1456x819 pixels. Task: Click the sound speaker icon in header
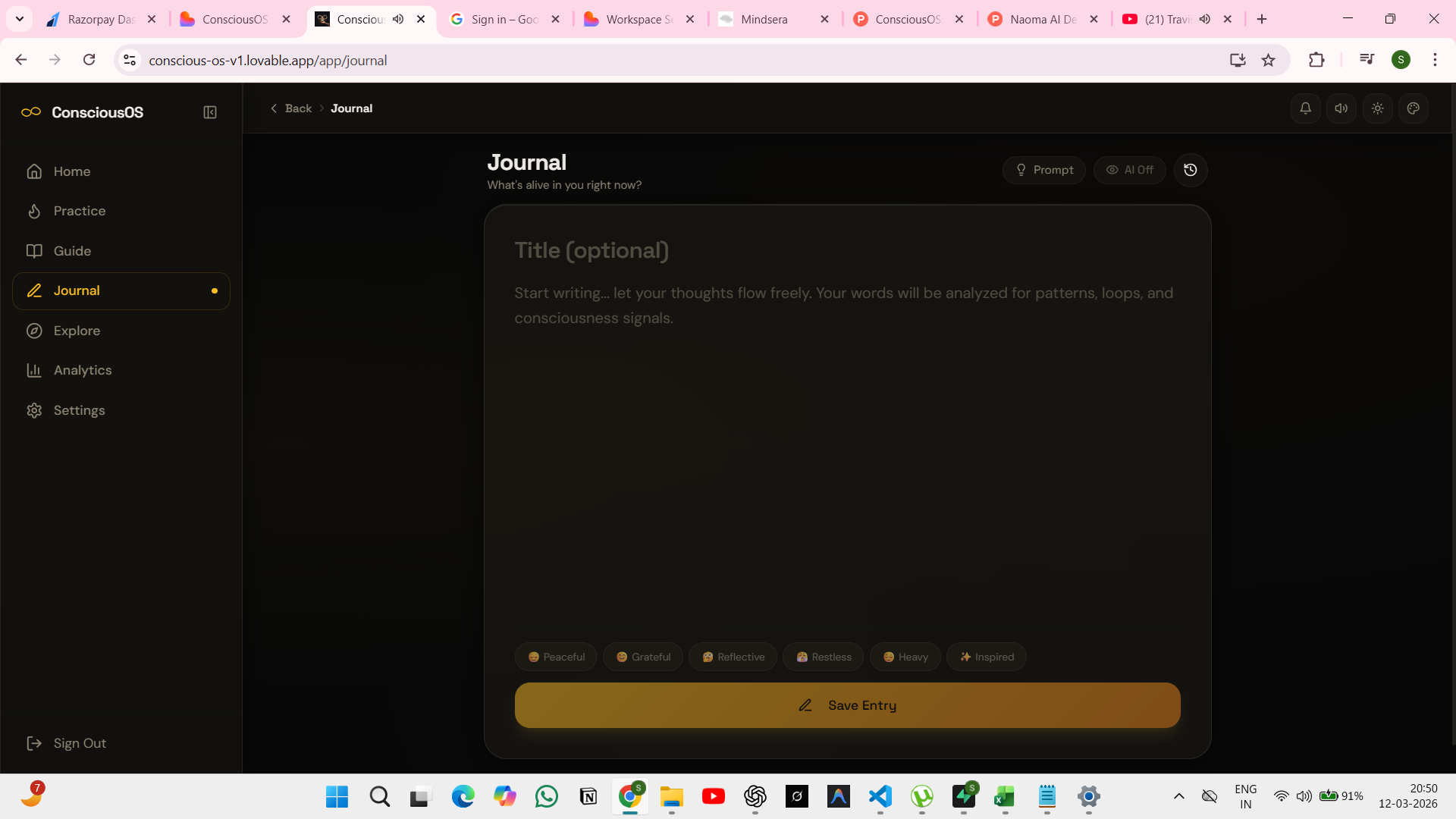(x=1341, y=108)
